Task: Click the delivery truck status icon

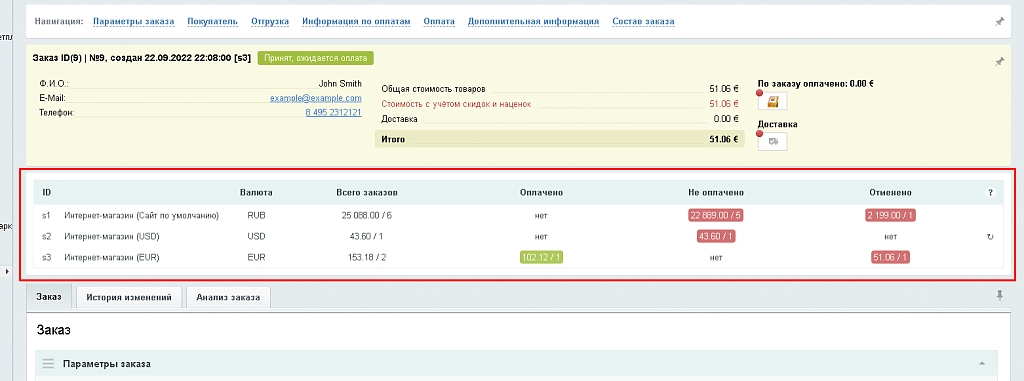Action: click(x=773, y=141)
